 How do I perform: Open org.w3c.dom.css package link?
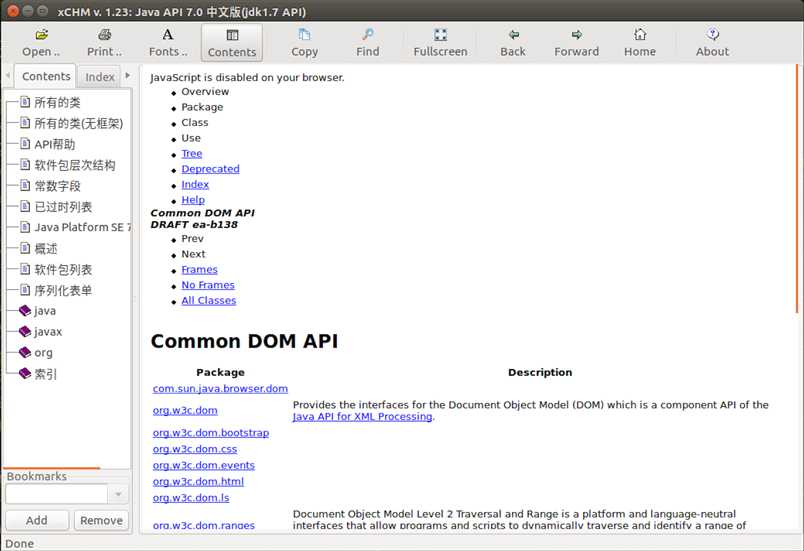coord(195,449)
